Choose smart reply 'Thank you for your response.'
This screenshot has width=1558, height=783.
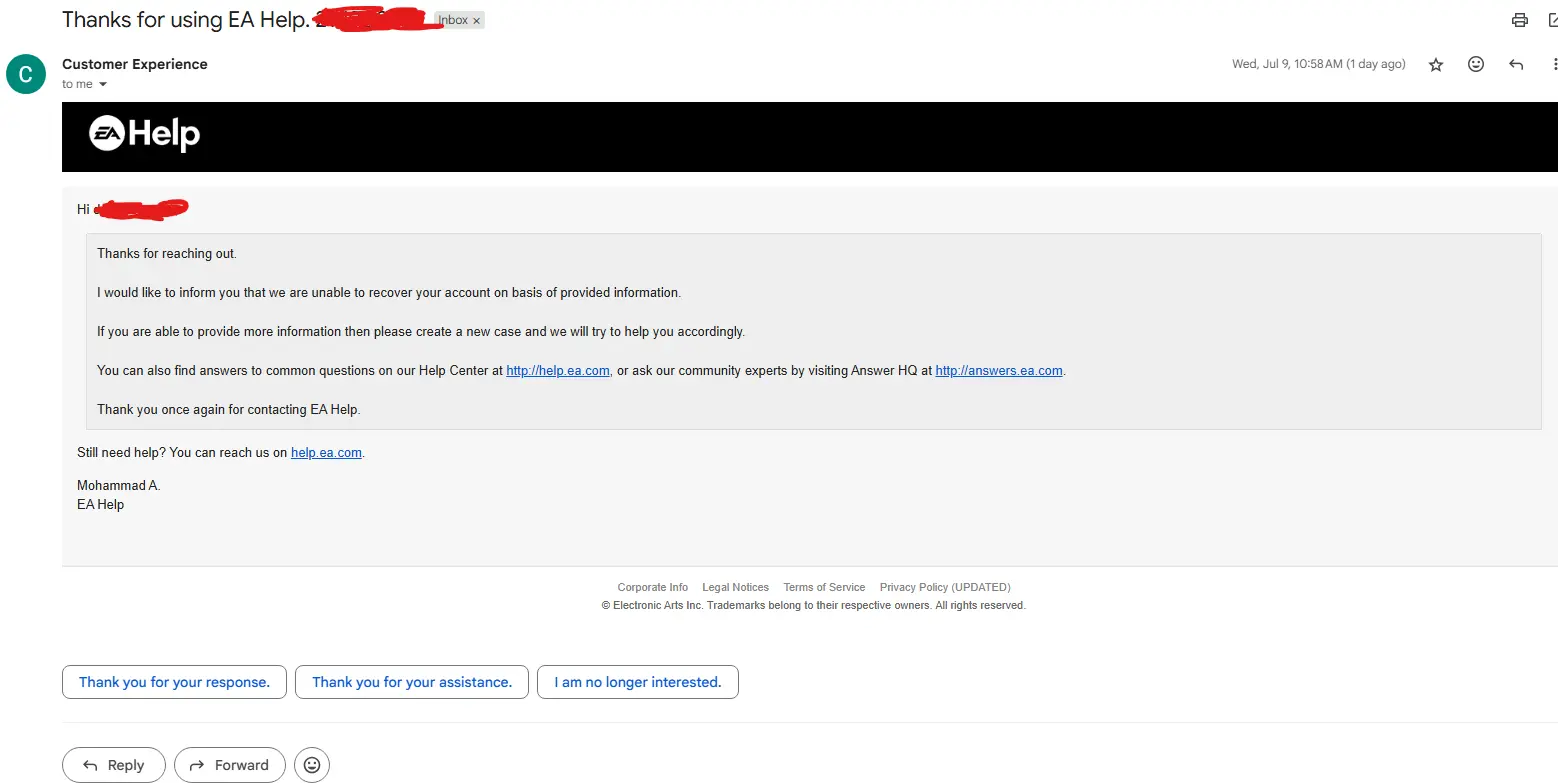pyautogui.click(x=174, y=682)
